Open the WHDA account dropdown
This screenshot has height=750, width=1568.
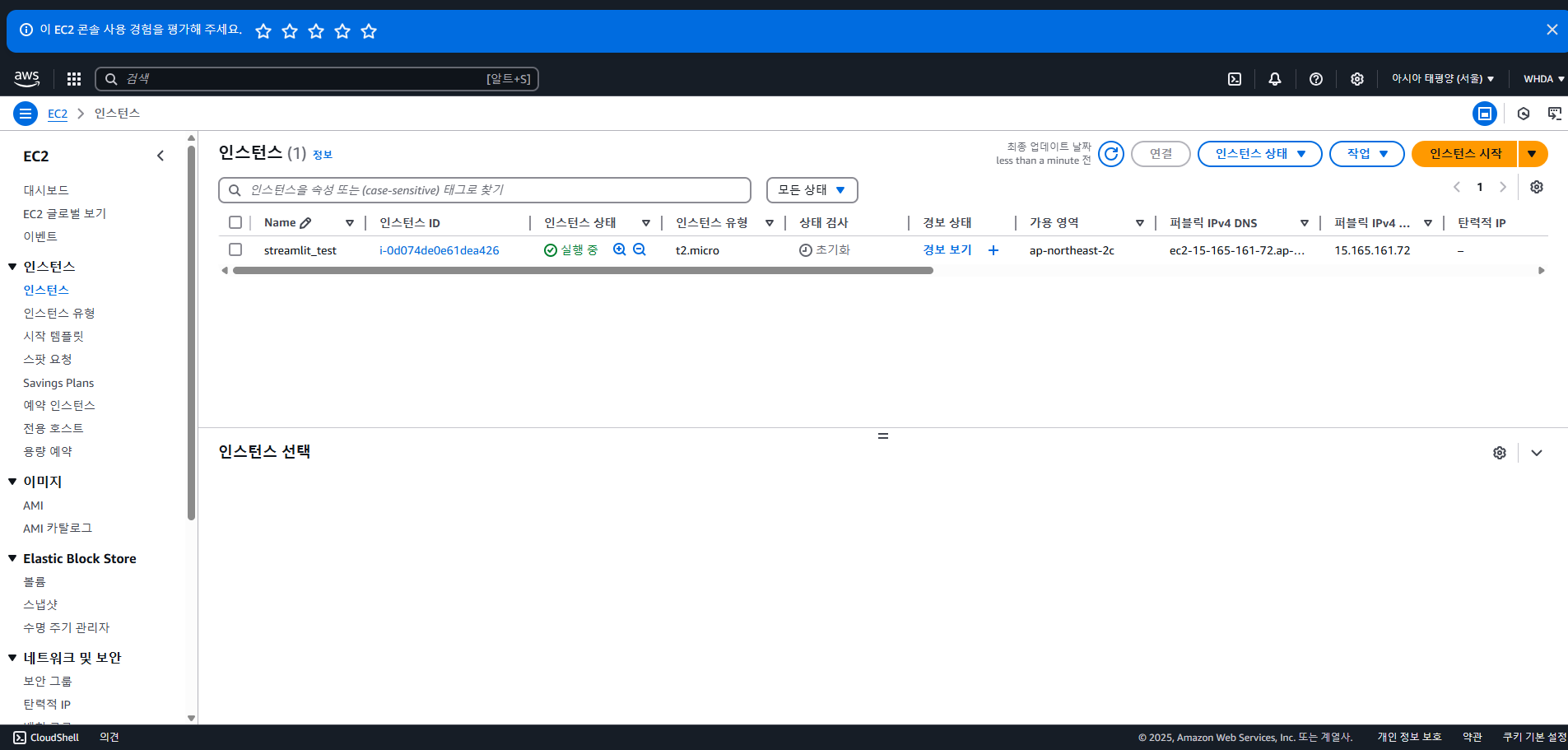click(1543, 79)
